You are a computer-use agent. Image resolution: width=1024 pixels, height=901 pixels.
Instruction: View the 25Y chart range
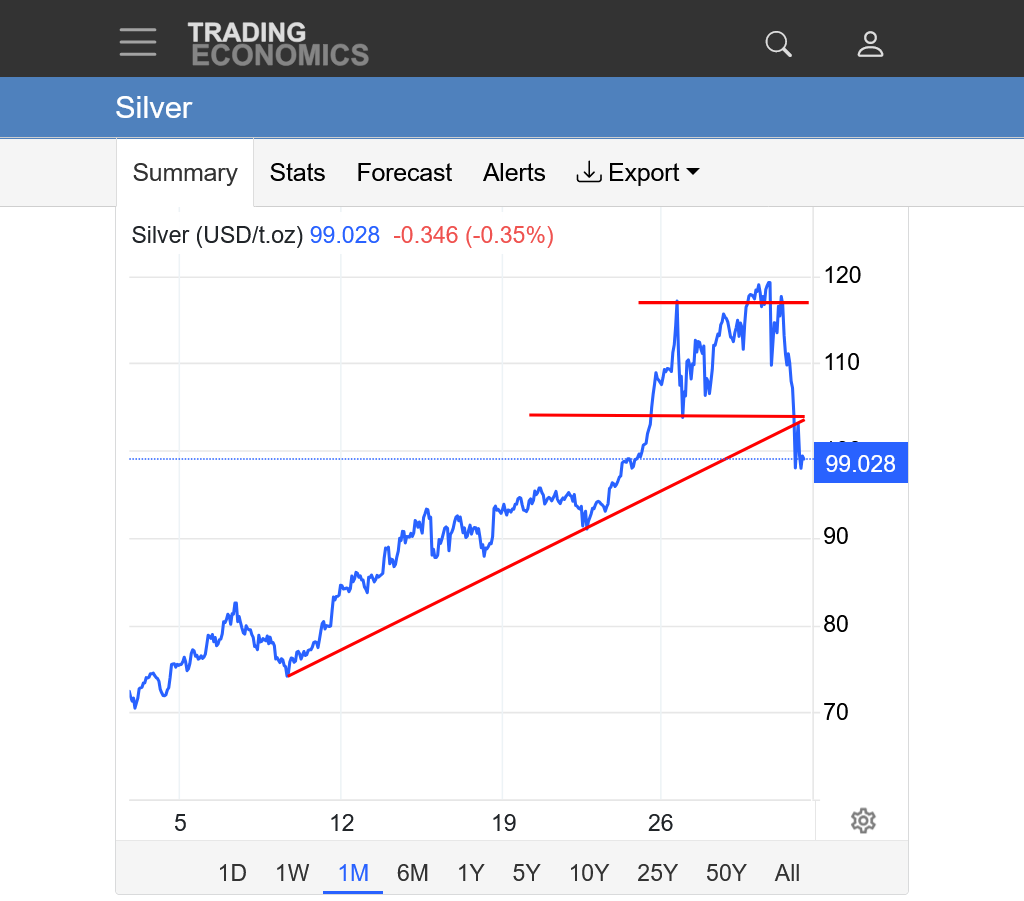pyautogui.click(x=657, y=873)
